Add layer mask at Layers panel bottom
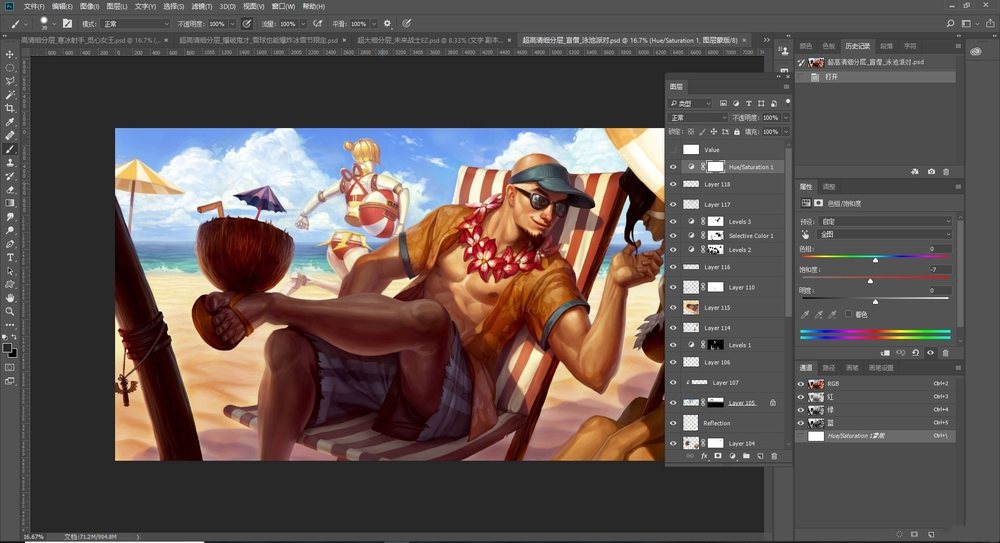The width and height of the screenshot is (1000, 543). pos(718,456)
